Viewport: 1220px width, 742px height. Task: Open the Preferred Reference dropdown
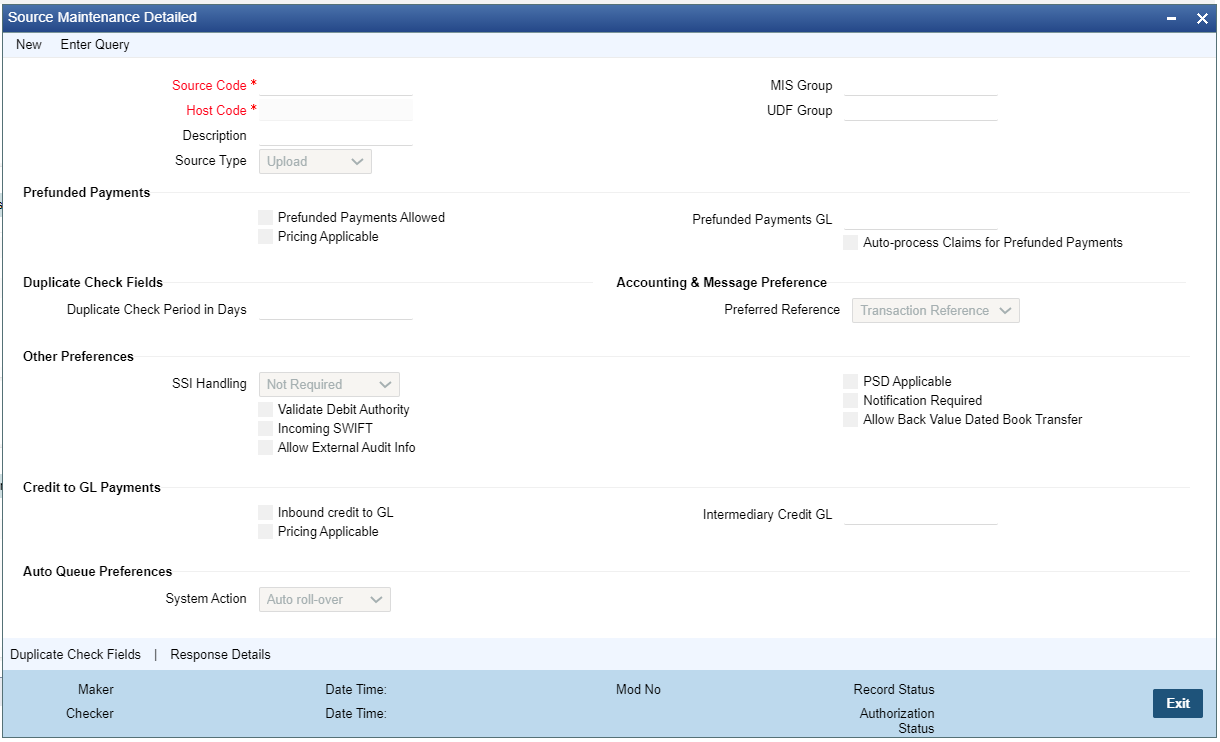coord(936,310)
